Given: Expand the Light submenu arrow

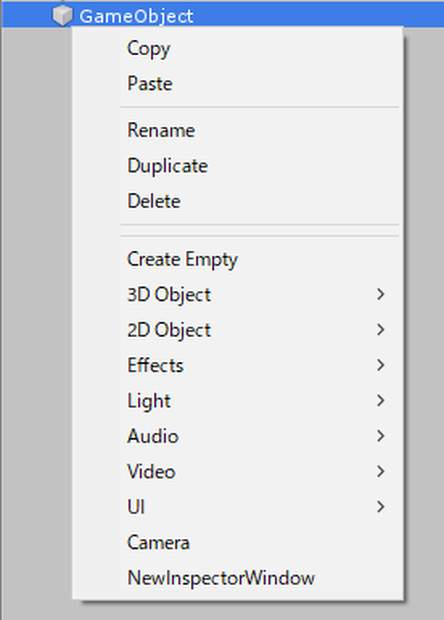Looking at the screenshot, I should coord(381,400).
